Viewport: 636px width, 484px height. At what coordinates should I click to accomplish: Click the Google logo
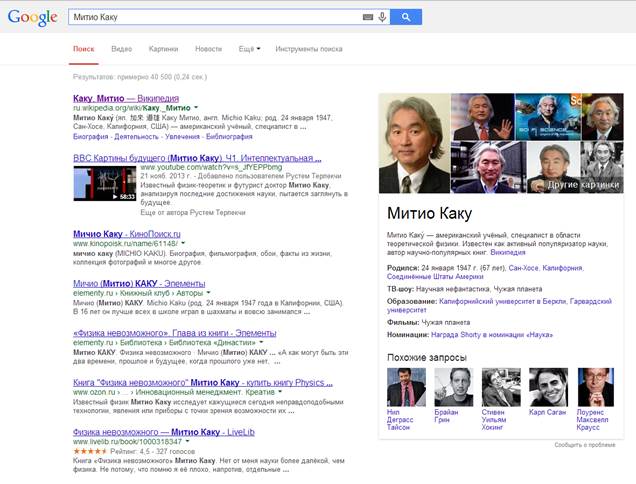click(32, 17)
